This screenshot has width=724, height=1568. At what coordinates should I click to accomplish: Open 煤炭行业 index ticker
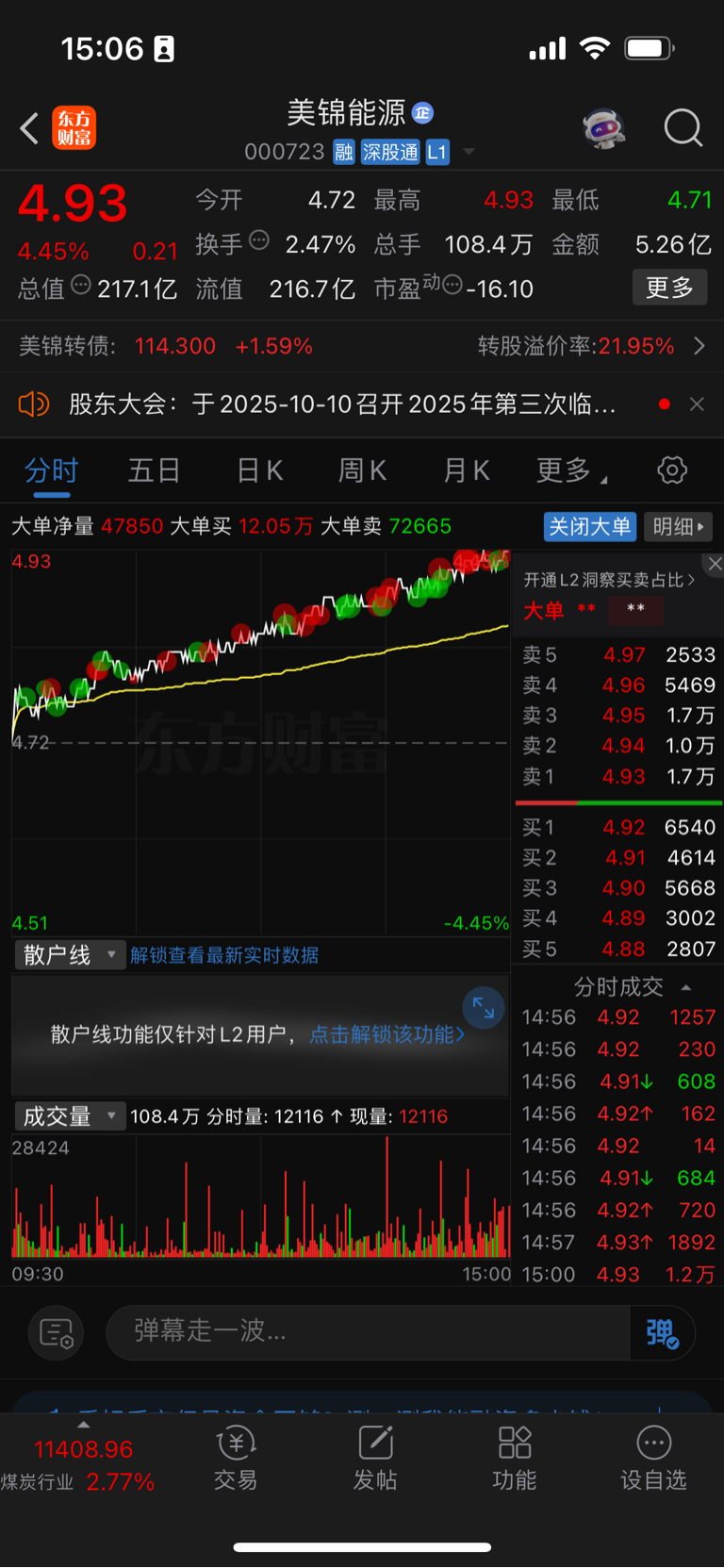click(x=79, y=1464)
